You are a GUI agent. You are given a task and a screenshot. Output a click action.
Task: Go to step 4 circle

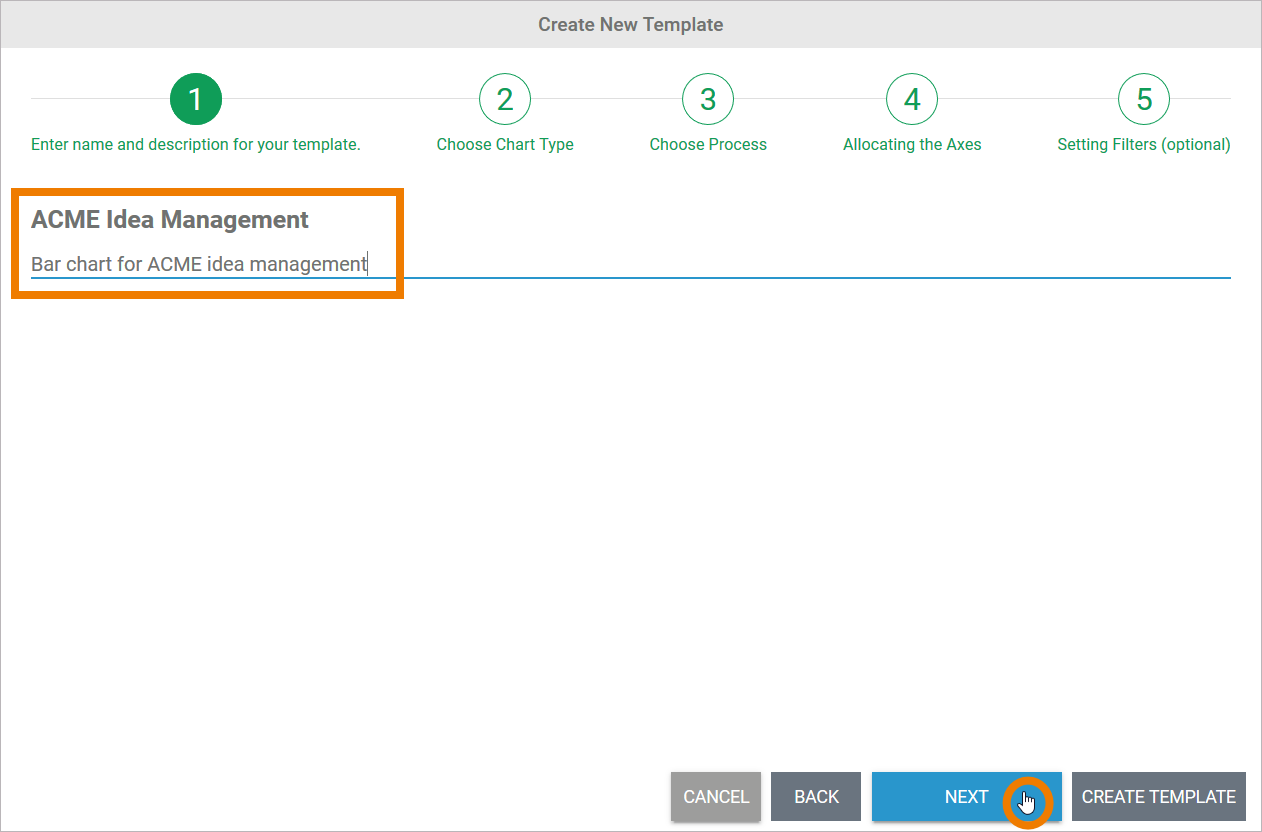[912, 99]
